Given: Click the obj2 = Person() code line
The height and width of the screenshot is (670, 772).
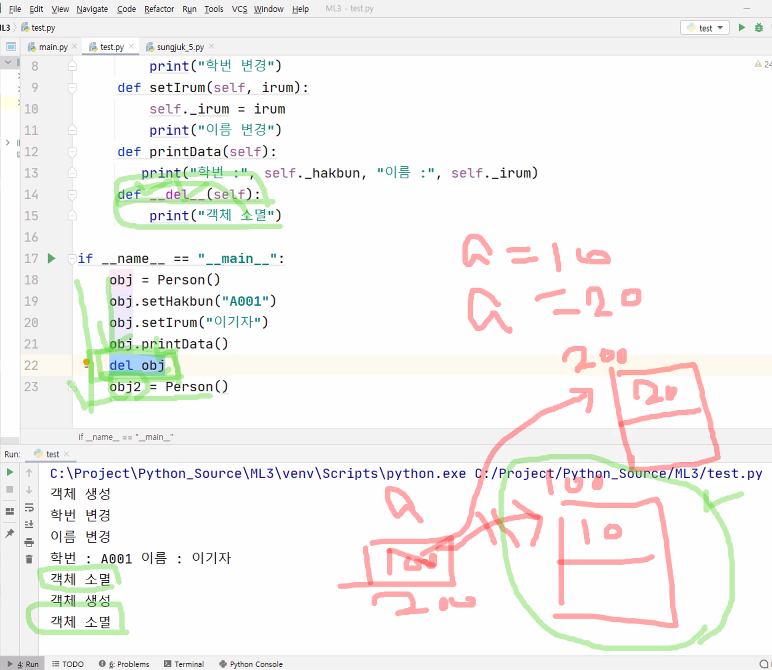Looking at the screenshot, I should coord(168,387).
